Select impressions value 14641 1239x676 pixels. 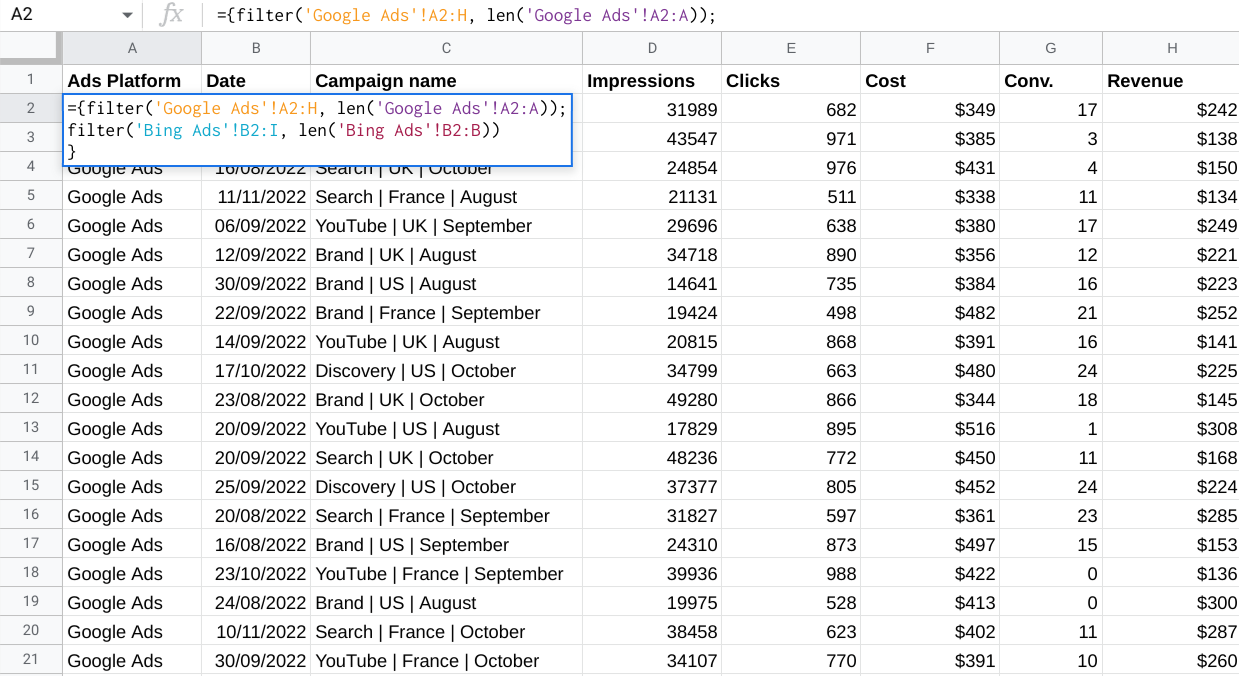click(652, 284)
